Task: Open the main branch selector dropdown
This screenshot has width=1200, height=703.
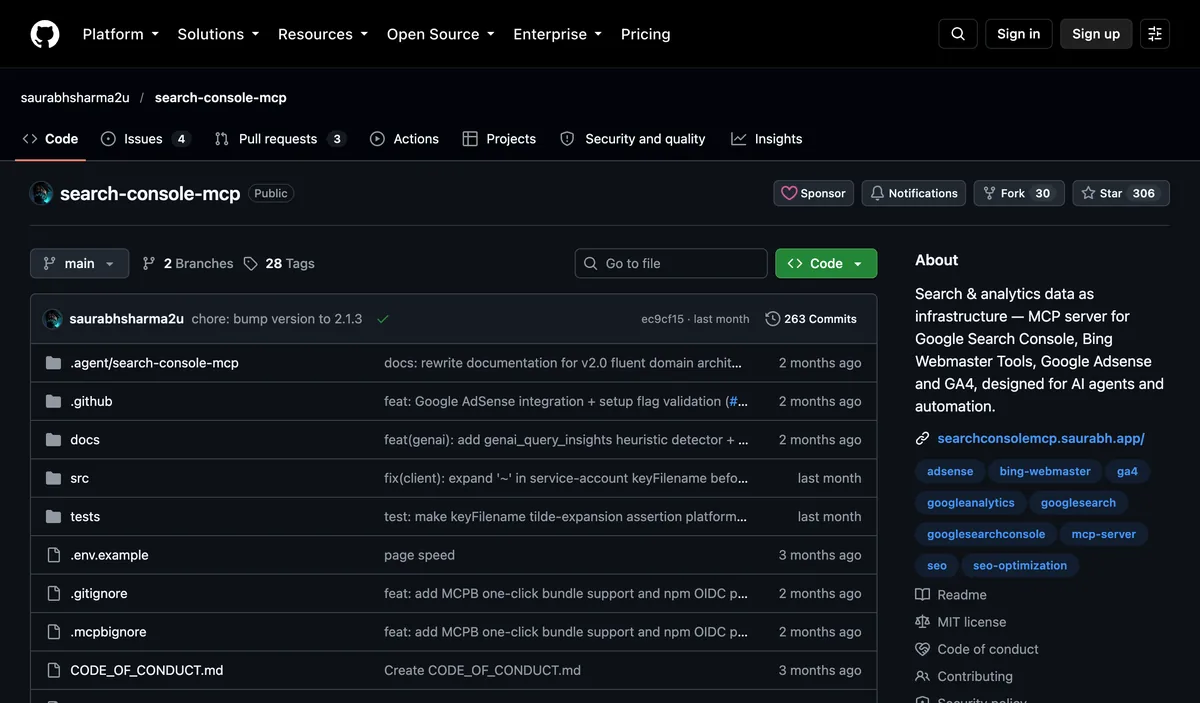Action: pos(80,263)
